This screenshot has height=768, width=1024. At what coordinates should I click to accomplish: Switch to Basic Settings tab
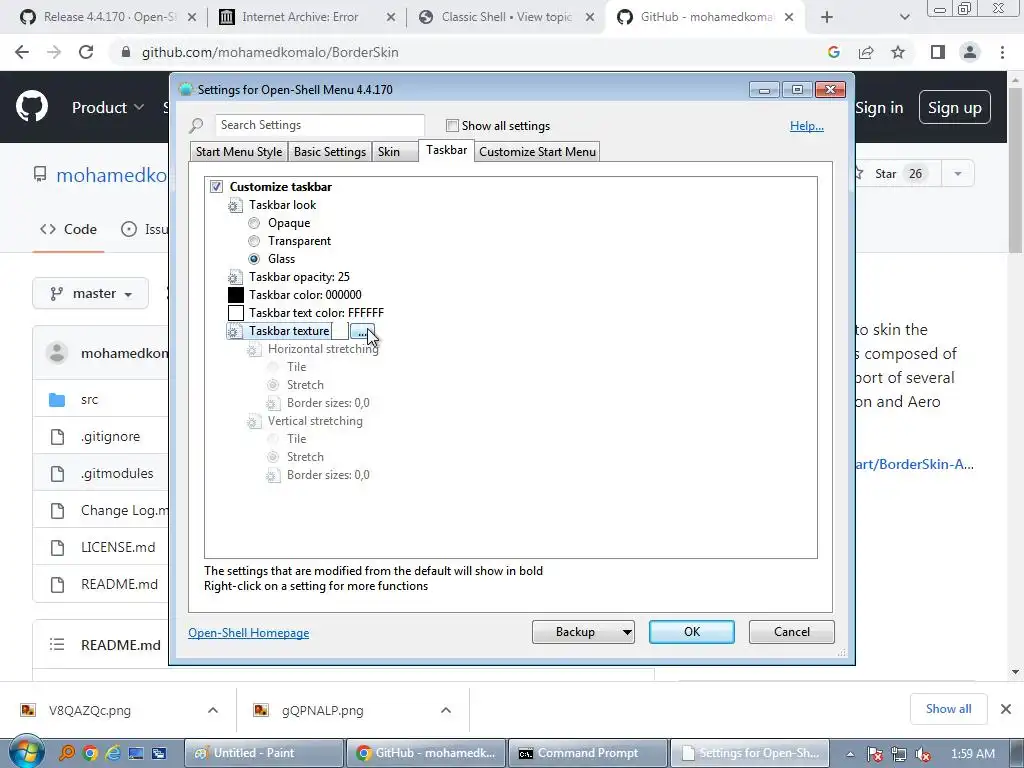tap(330, 152)
